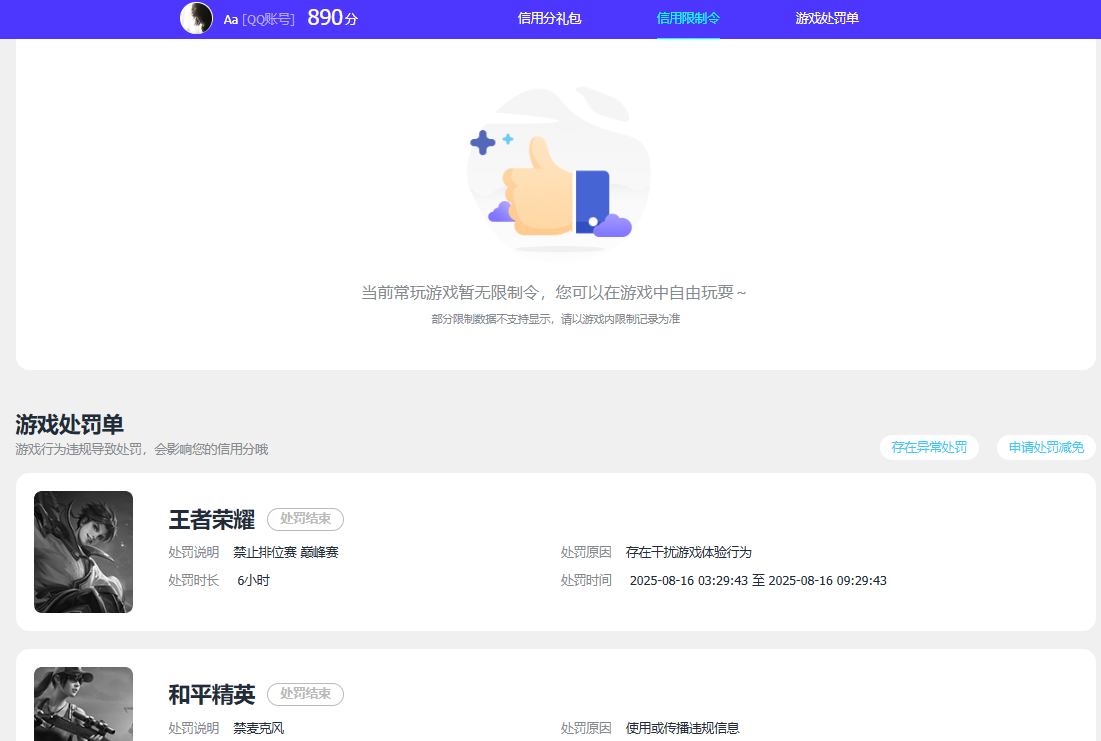This screenshot has height=741, width=1101.
Task: Click the 游戏处罚单 section heading
Action: [70, 424]
